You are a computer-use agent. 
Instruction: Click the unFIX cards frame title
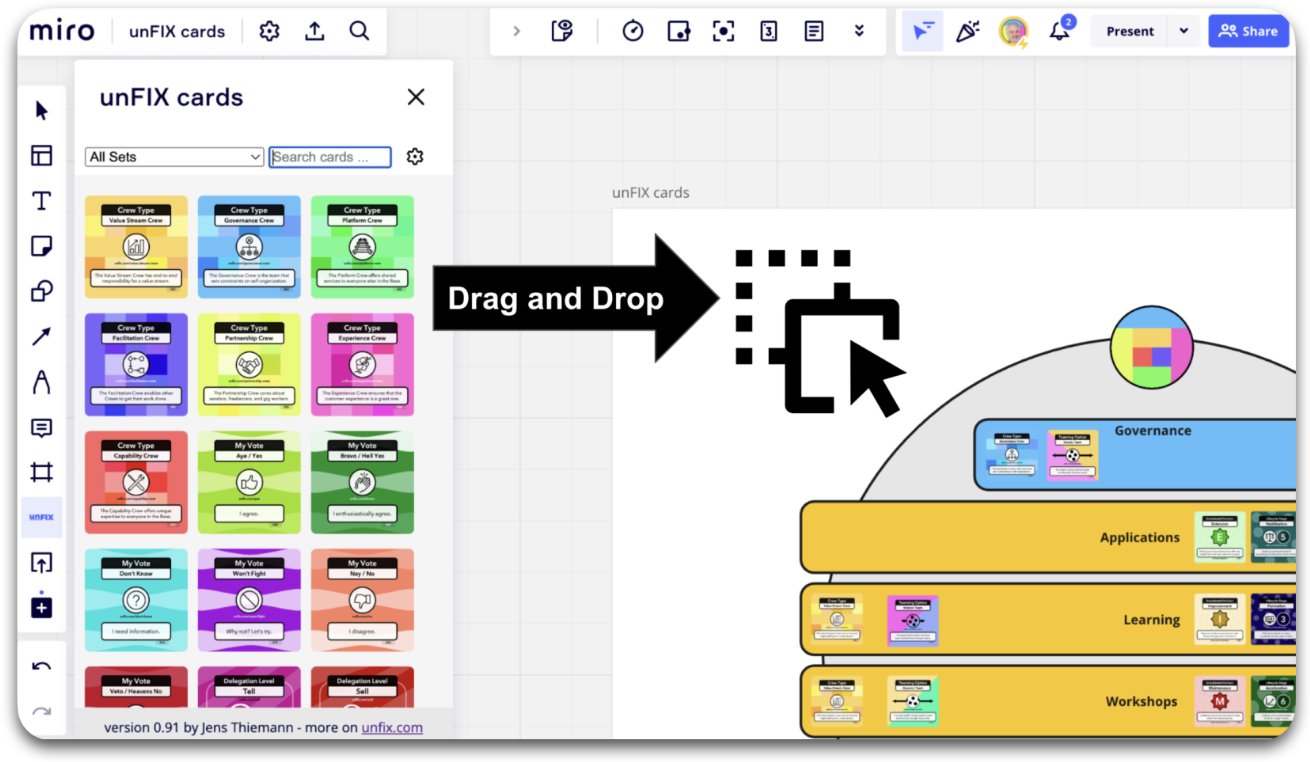pyautogui.click(x=650, y=193)
